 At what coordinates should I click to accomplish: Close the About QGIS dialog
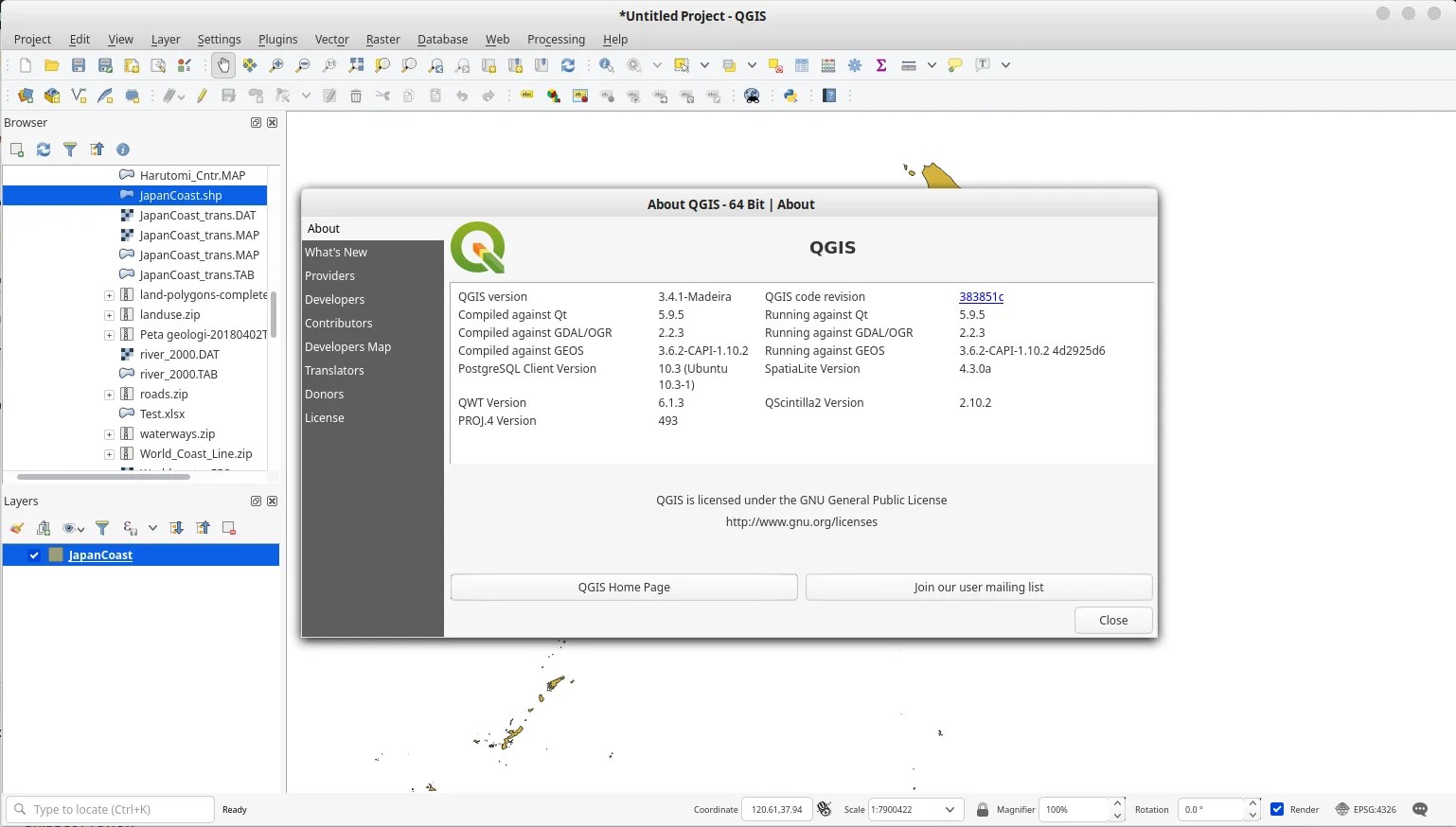point(1113,621)
